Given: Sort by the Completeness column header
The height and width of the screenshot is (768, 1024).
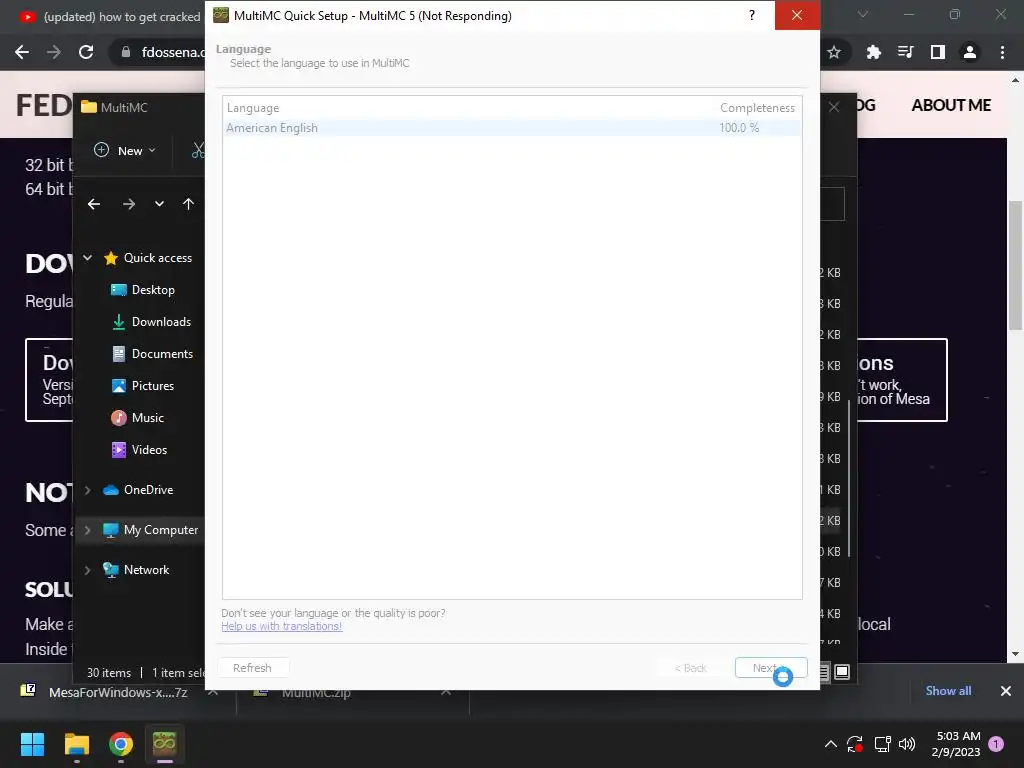Looking at the screenshot, I should [x=757, y=108].
